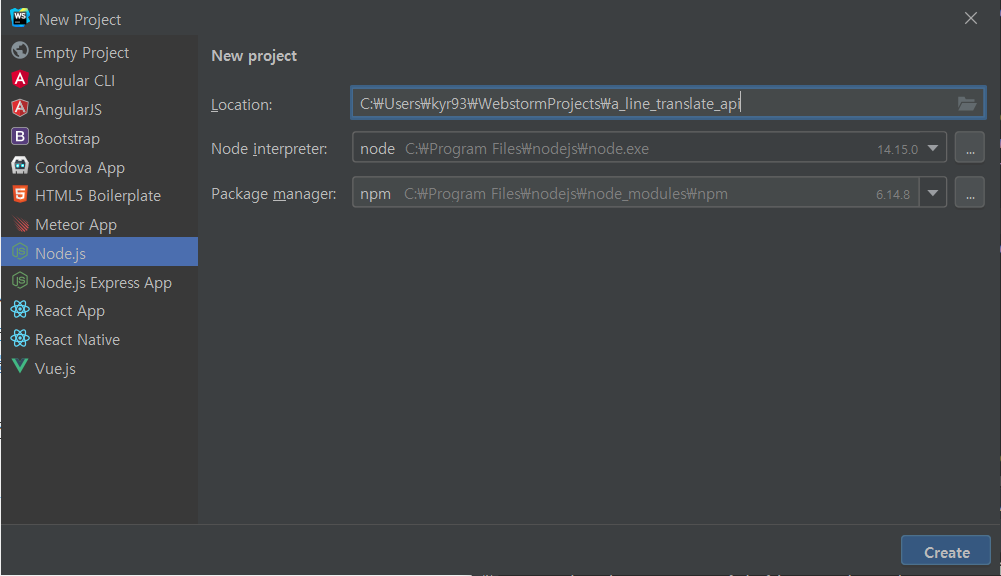Click node version 14.15.0 text
This screenshot has width=1001, height=576.
(897, 149)
